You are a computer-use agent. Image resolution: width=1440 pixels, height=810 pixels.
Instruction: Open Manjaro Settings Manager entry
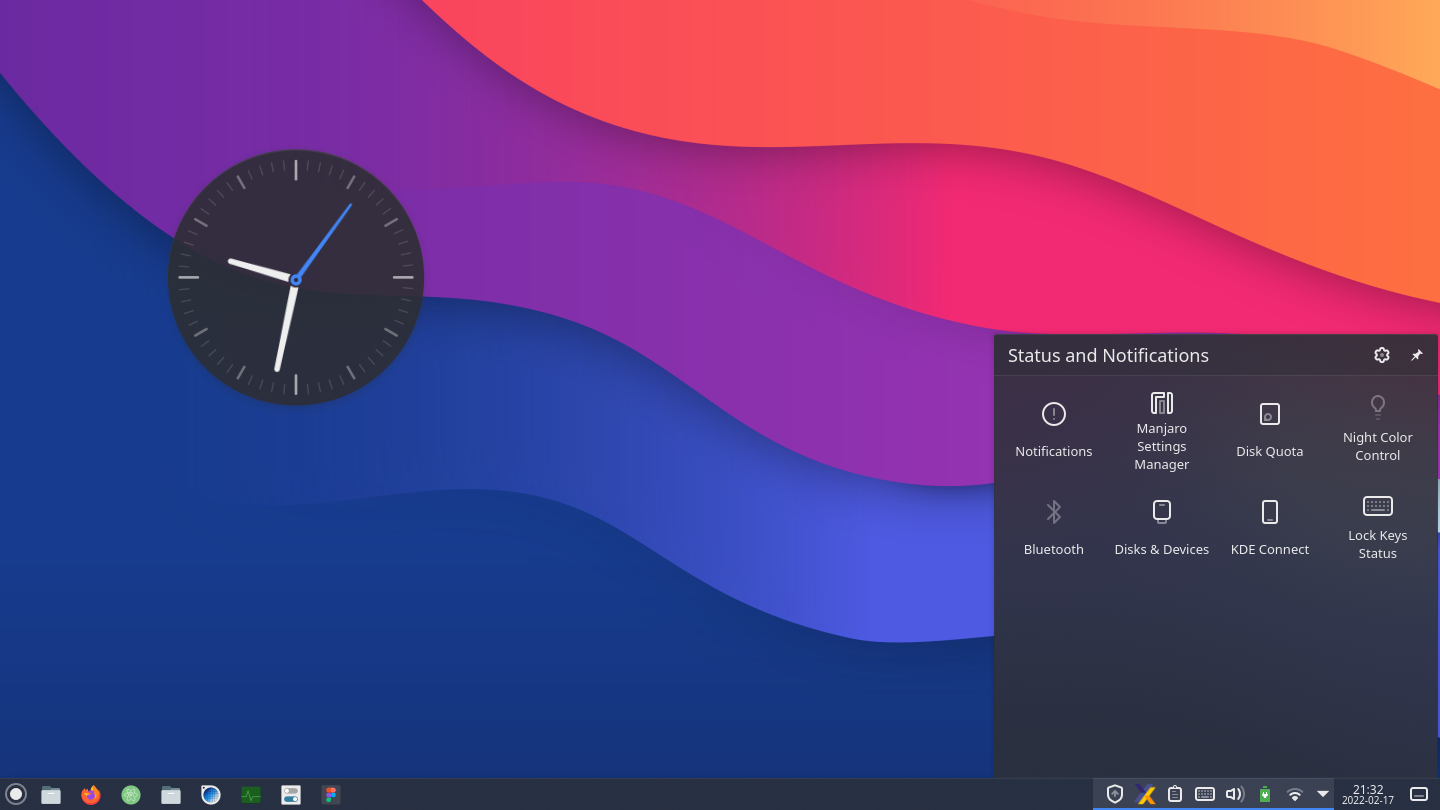point(1161,430)
